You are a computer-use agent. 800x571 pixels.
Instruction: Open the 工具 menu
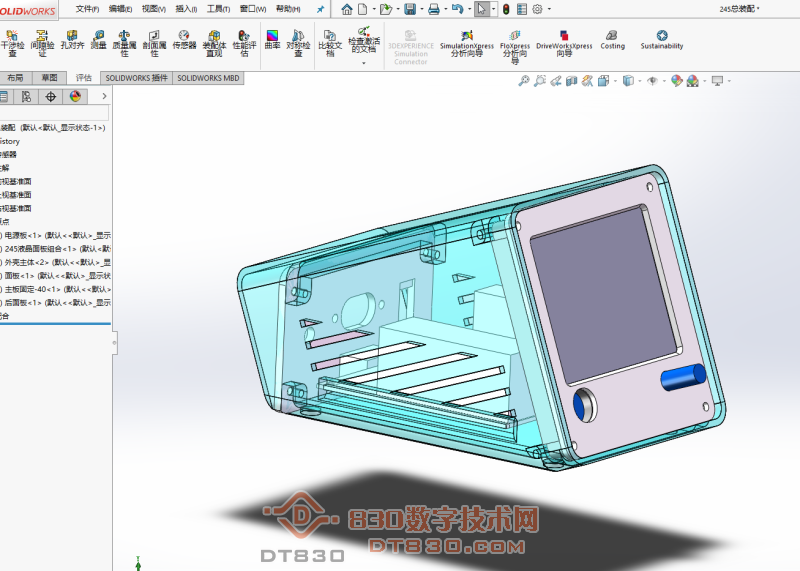pyautogui.click(x=217, y=9)
